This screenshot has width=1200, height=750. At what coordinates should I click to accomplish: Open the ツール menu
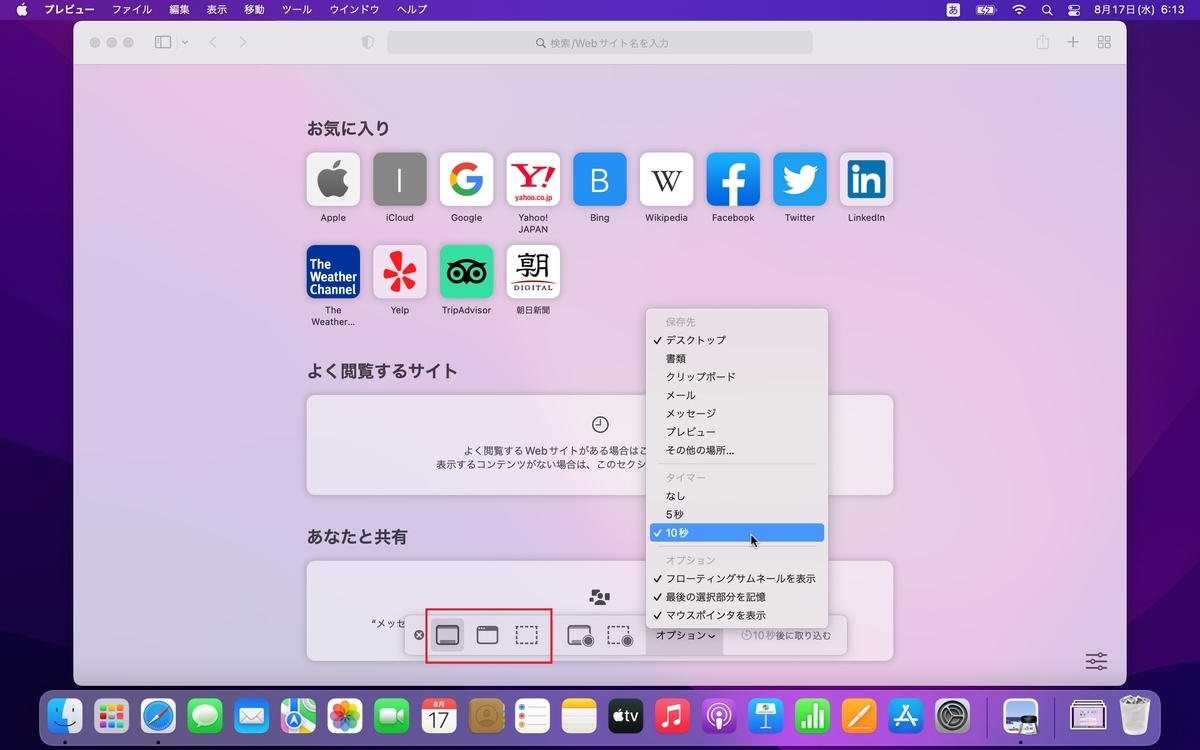297,9
